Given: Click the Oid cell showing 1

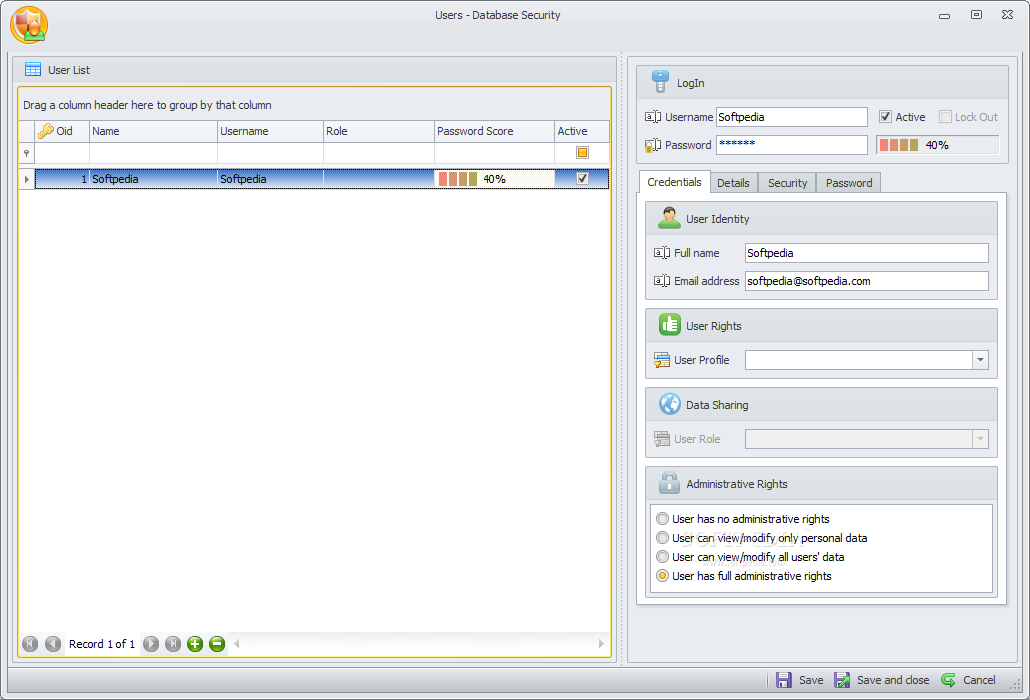Looking at the screenshot, I should [x=62, y=179].
